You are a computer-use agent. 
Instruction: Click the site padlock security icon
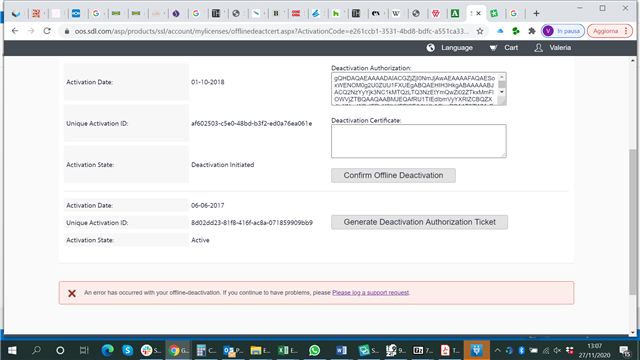[x=67, y=31]
